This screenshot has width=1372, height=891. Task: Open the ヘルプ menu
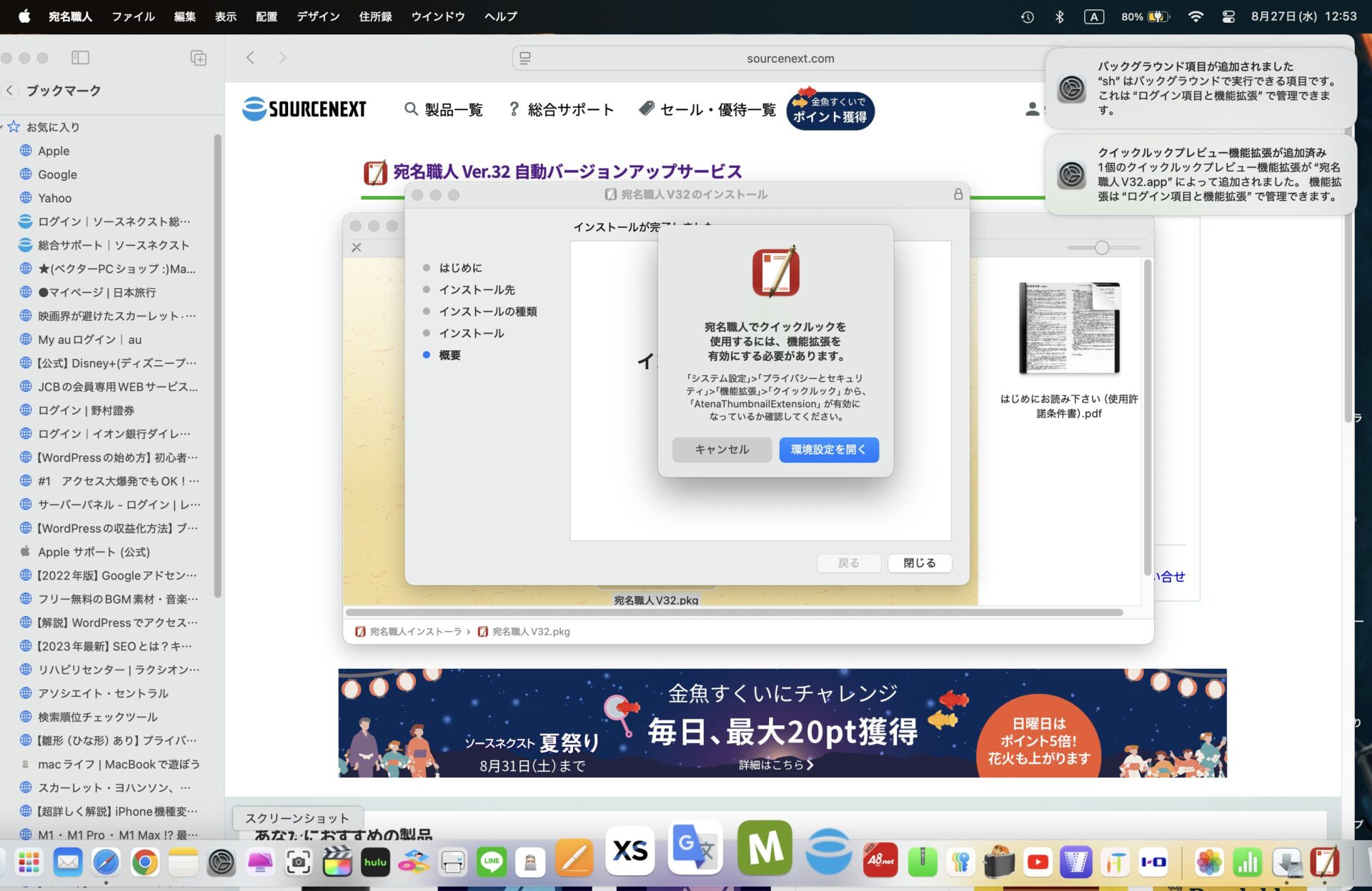click(x=500, y=16)
